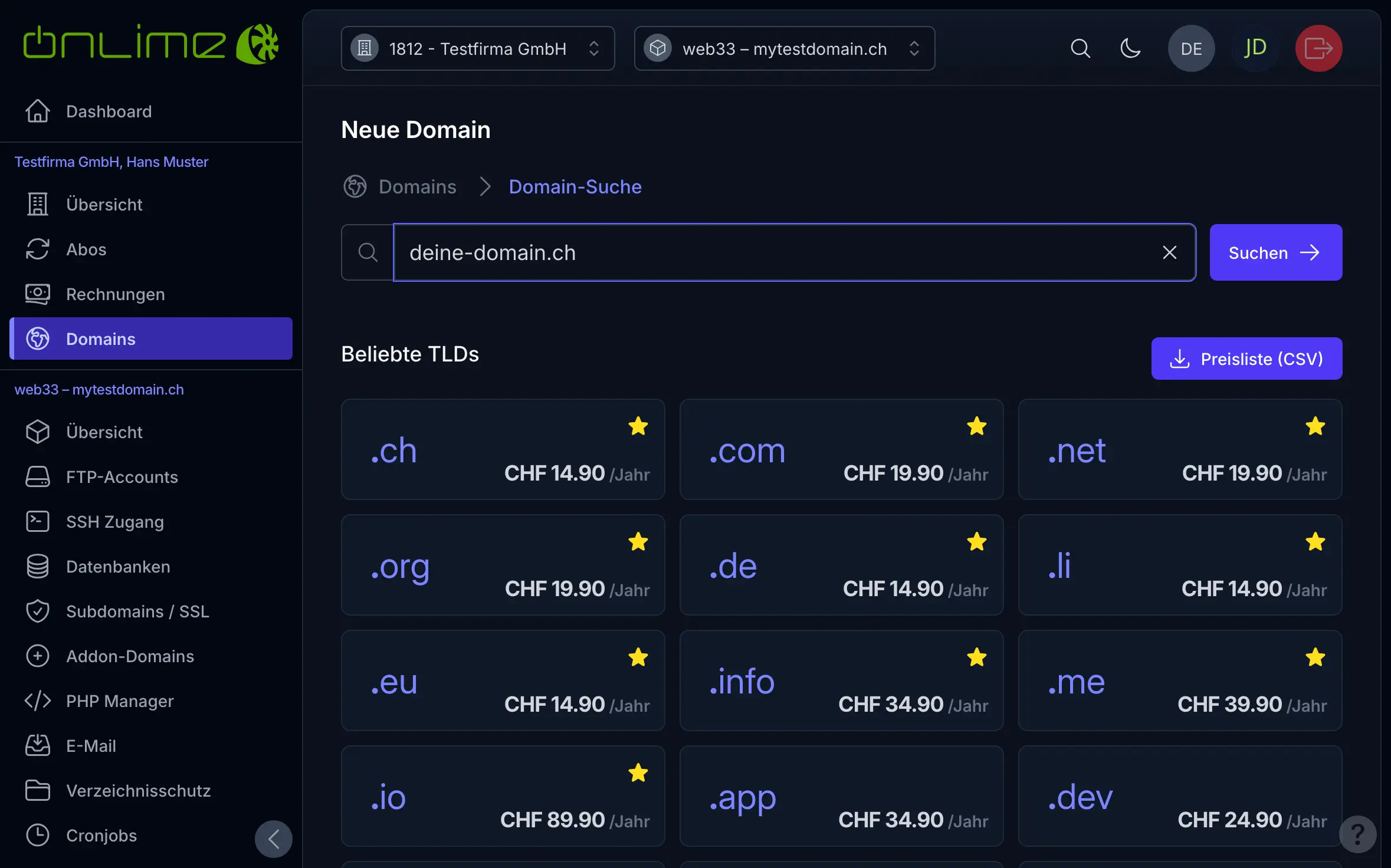
Task: Expand web33 – mytestdomain.ch selector
Action: coord(784,48)
